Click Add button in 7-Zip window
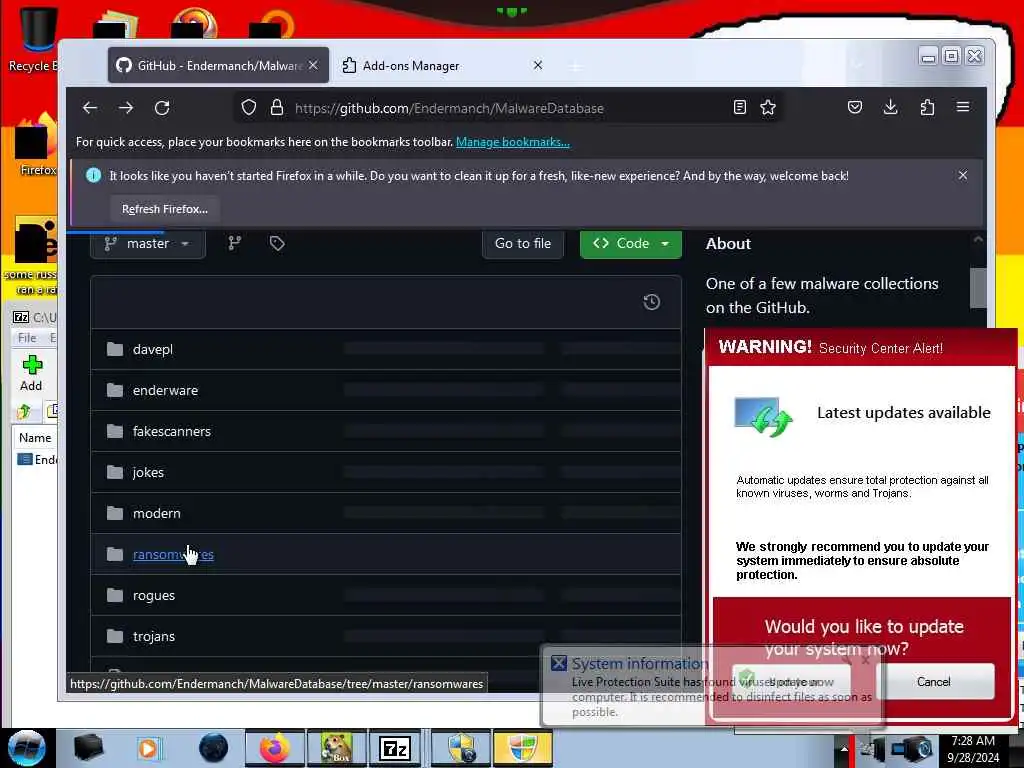Viewport: 1024px width, 768px height. 31,374
